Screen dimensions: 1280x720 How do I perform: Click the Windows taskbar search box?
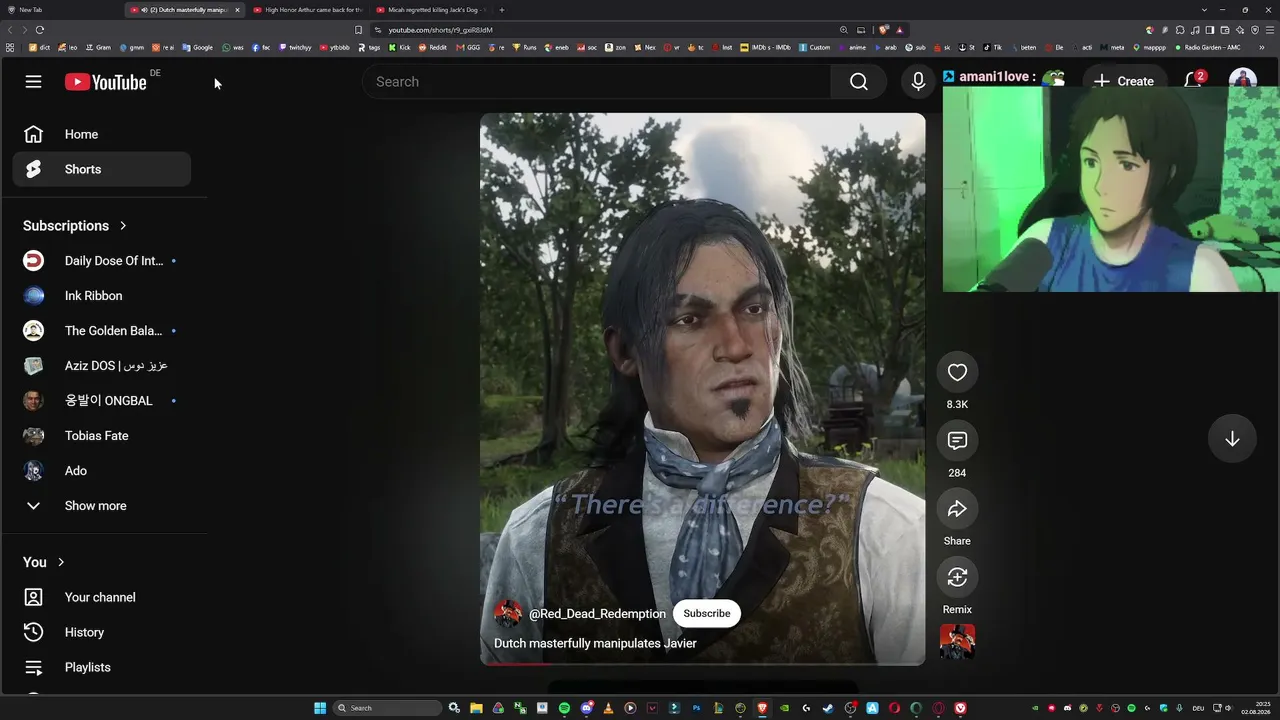point(388,708)
